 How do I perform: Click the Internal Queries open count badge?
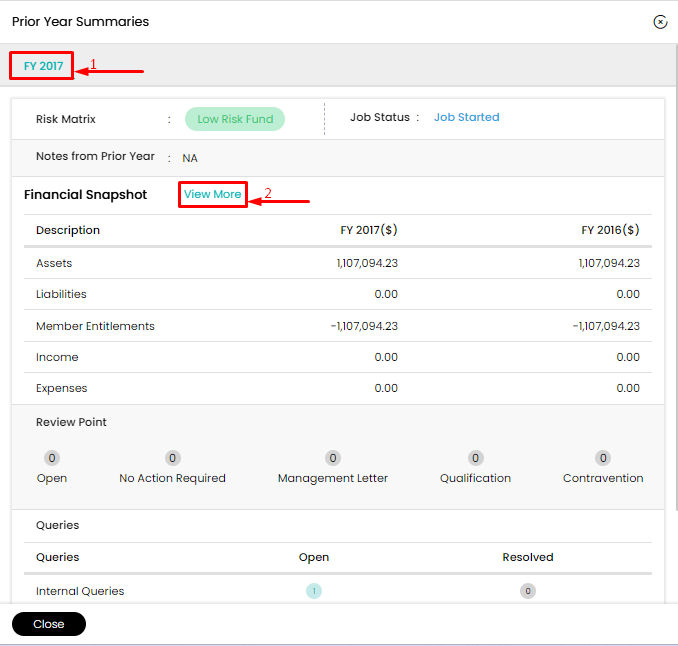click(x=314, y=591)
